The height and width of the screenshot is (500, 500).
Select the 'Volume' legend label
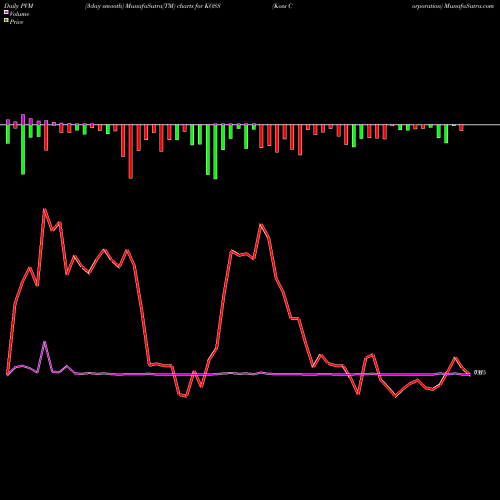pos(19,14)
